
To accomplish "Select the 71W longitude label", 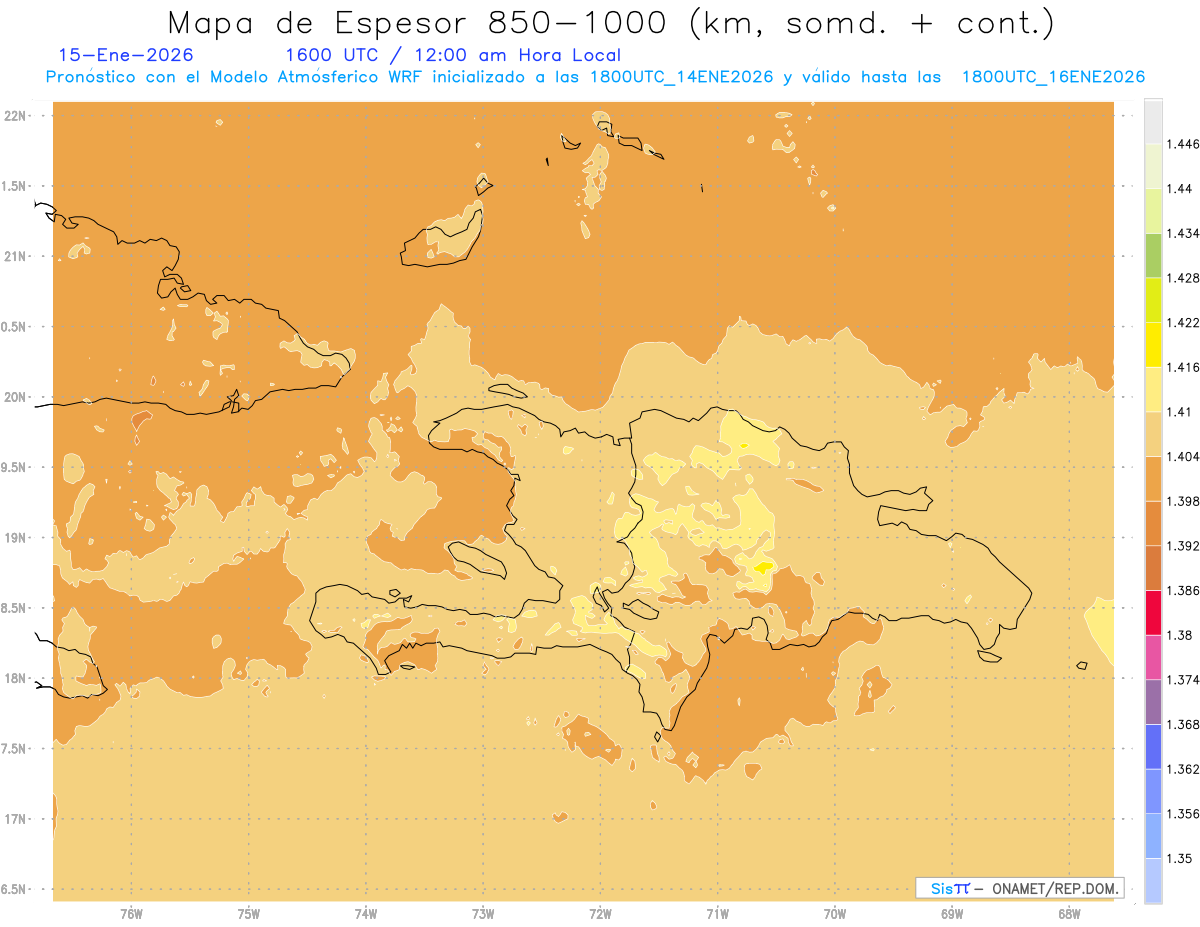I will pyautogui.click(x=717, y=913).
